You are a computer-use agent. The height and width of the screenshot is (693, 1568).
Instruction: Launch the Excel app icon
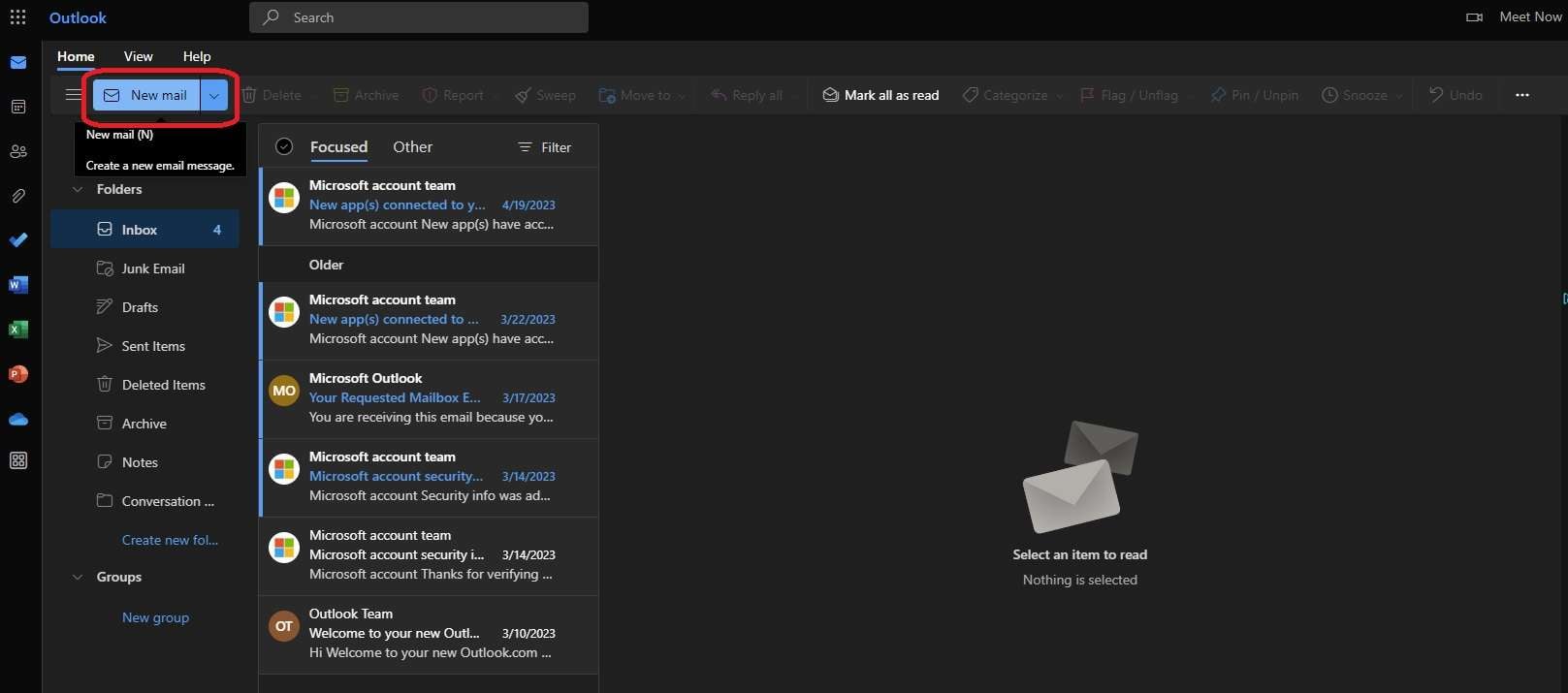tap(18, 330)
